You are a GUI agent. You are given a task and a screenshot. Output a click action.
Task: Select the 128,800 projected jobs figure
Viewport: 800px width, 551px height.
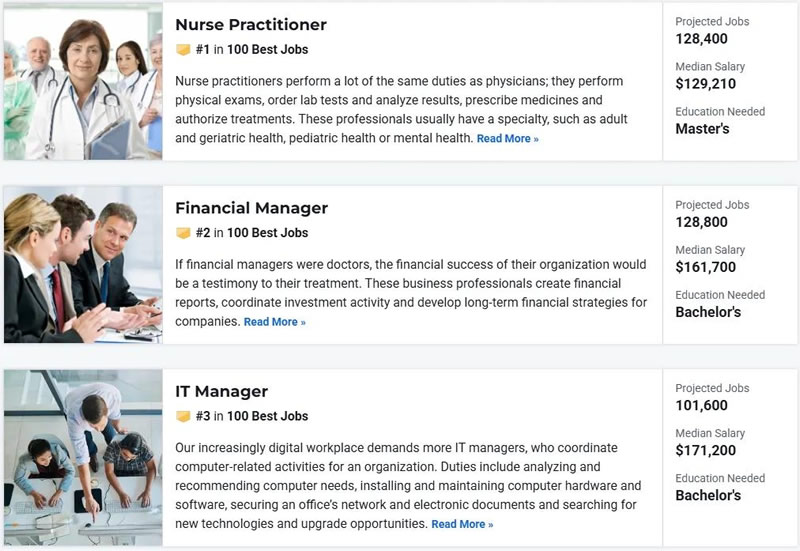(x=701, y=222)
